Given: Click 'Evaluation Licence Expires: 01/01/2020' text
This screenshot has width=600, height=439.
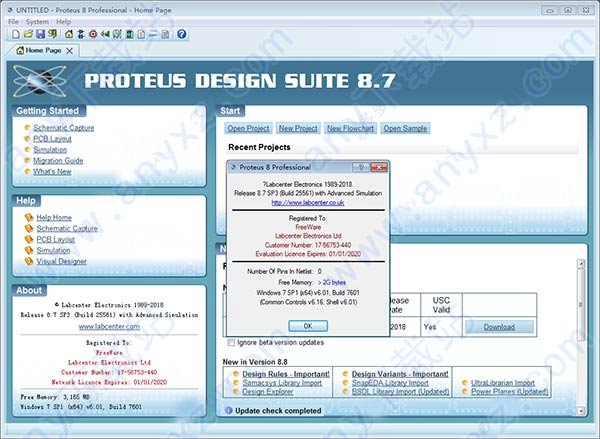Looking at the screenshot, I should [308, 254].
